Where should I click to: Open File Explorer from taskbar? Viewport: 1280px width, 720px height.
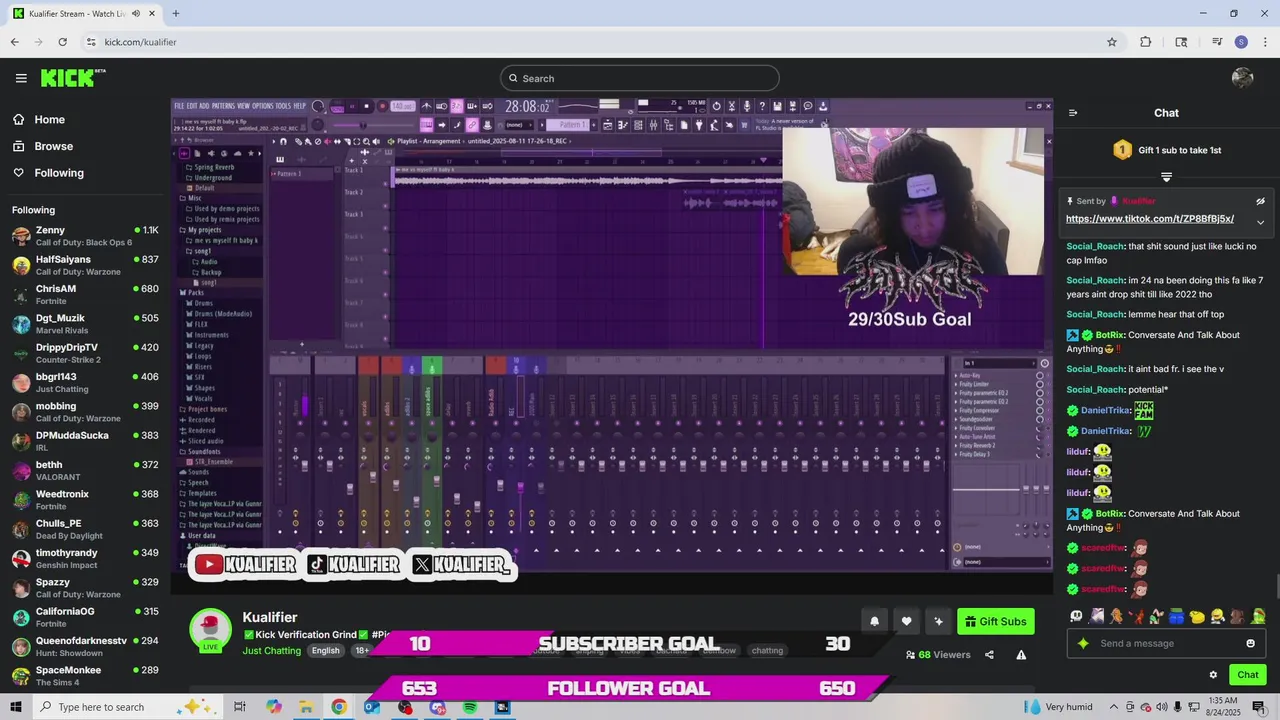pyautogui.click(x=306, y=707)
